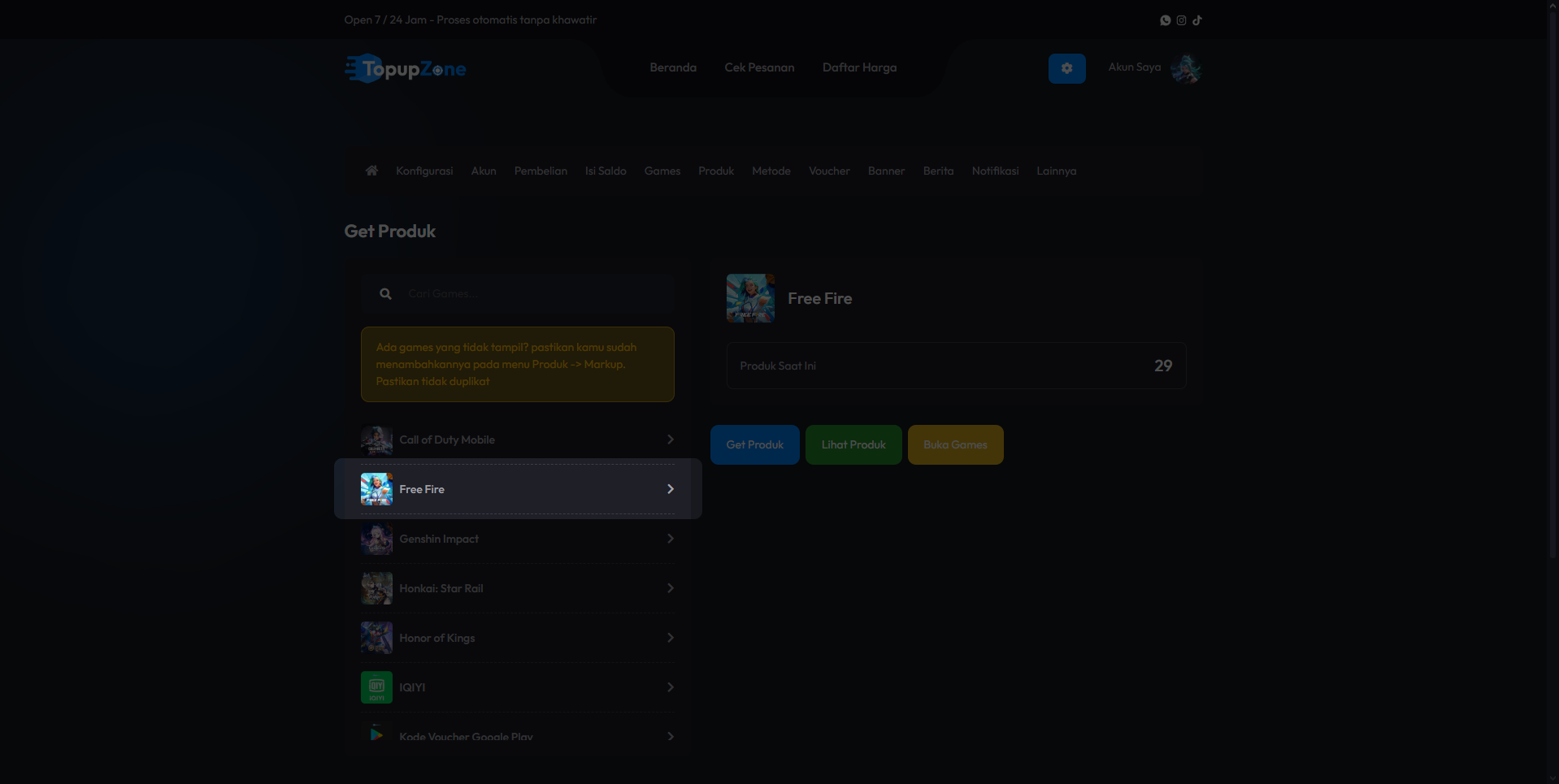Screen dimensions: 1559x784
Task: Open the Cek Pesanan nav link
Action: (759, 67)
